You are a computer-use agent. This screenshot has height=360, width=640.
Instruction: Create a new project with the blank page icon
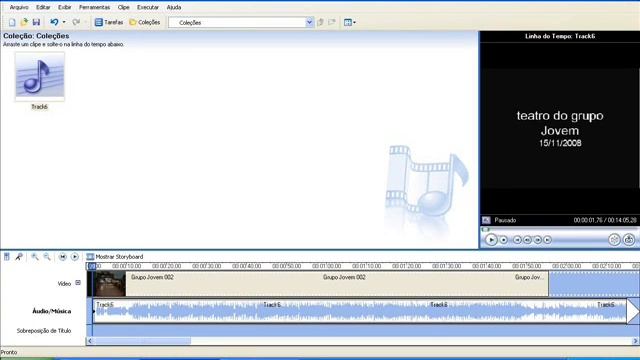(12, 22)
